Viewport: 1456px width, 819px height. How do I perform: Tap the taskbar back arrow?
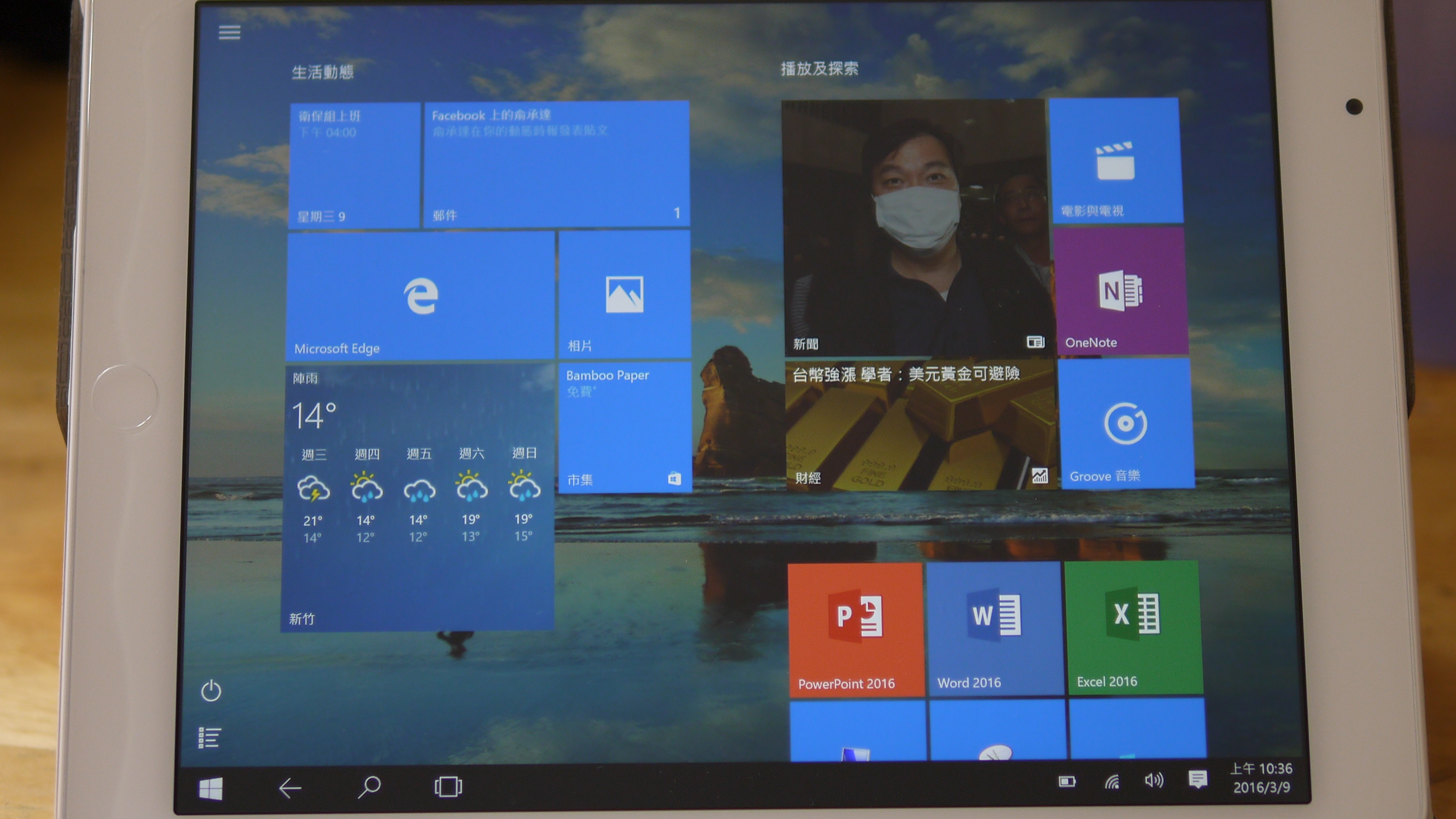[x=290, y=788]
